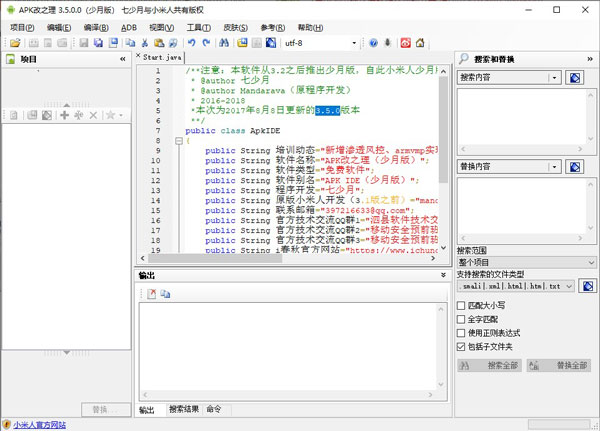Screen dimensions: 600x431
Task: Open the utf-8 encoding dropdown
Action: pos(354,43)
